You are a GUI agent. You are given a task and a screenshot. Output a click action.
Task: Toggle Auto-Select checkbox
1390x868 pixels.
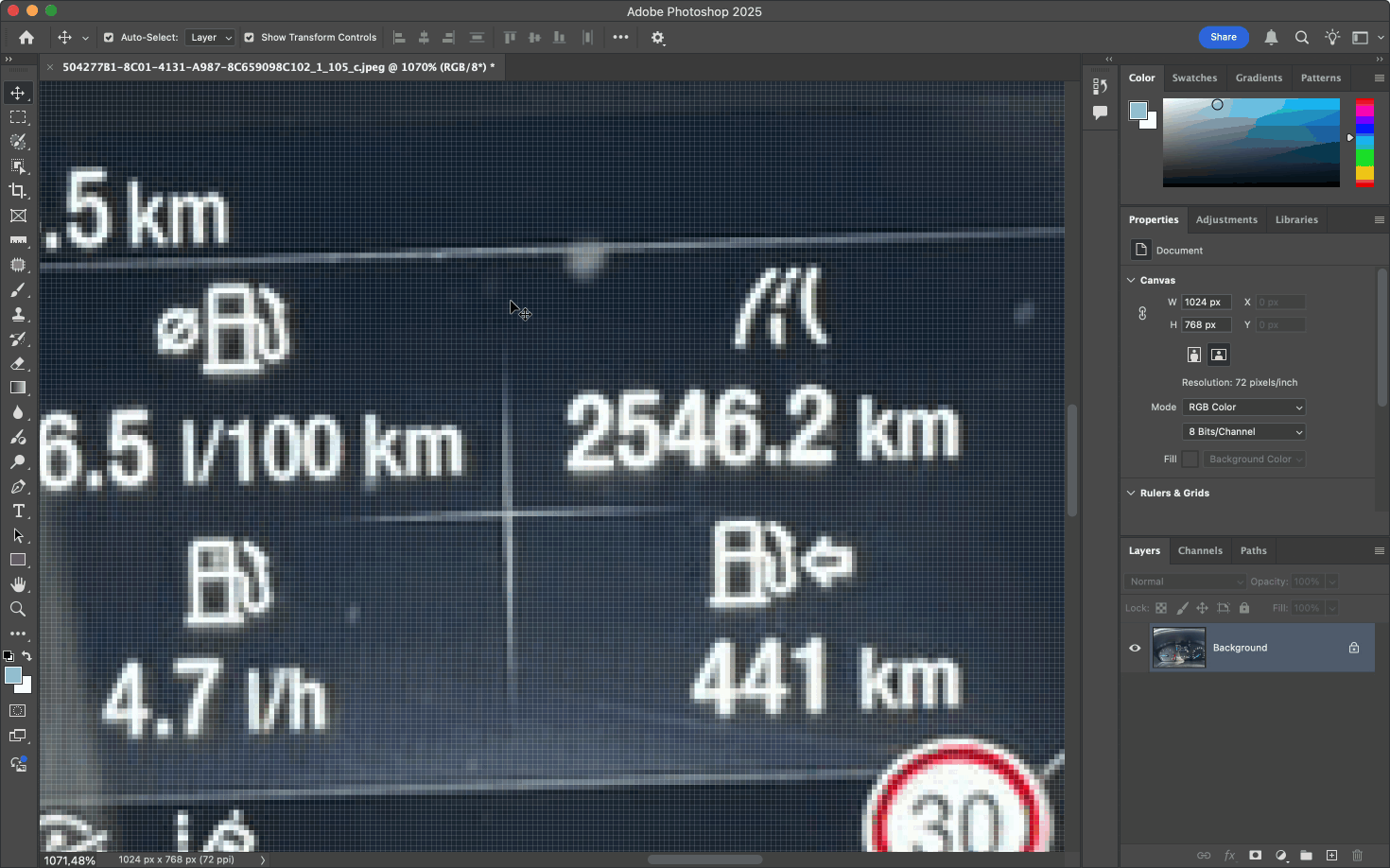click(x=109, y=38)
